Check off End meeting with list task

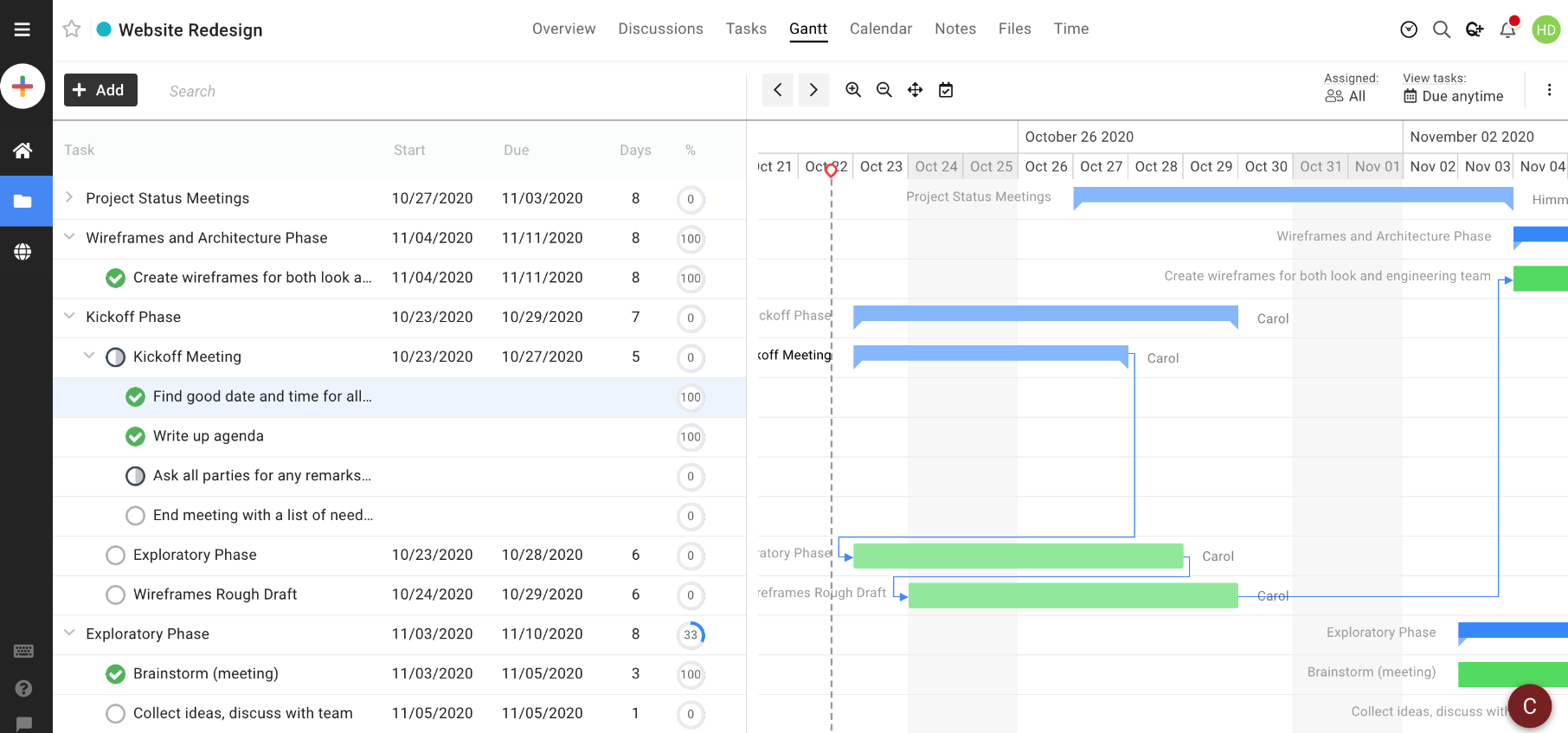(135, 516)
